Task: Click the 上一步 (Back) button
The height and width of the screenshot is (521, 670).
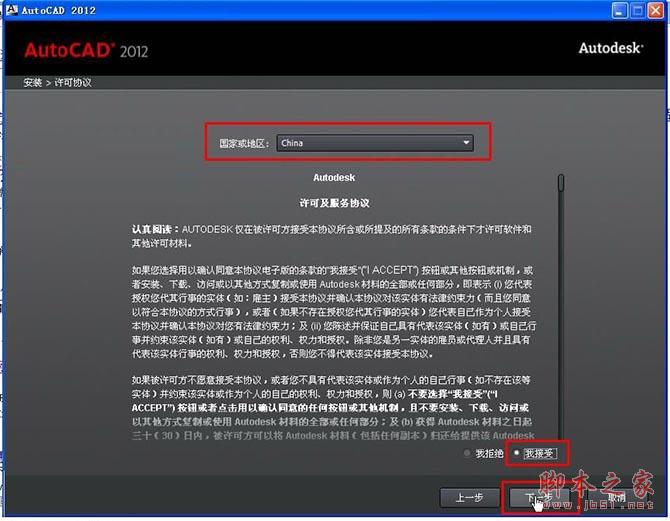Action: tap(469, 497)
